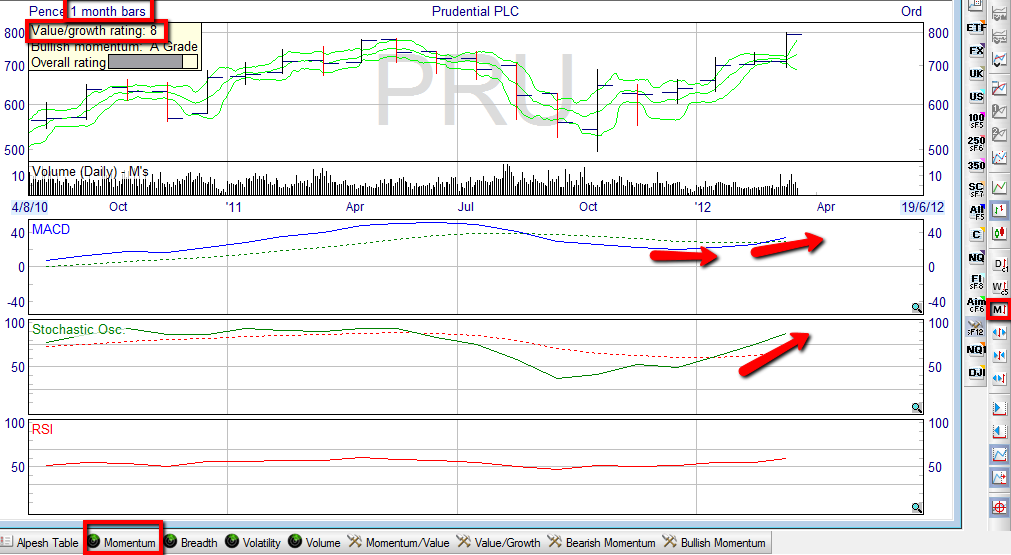Open the Bullish Momentum tab
Image resolution: width=1011 pixels, height=555 pixels.
(714, 543)
